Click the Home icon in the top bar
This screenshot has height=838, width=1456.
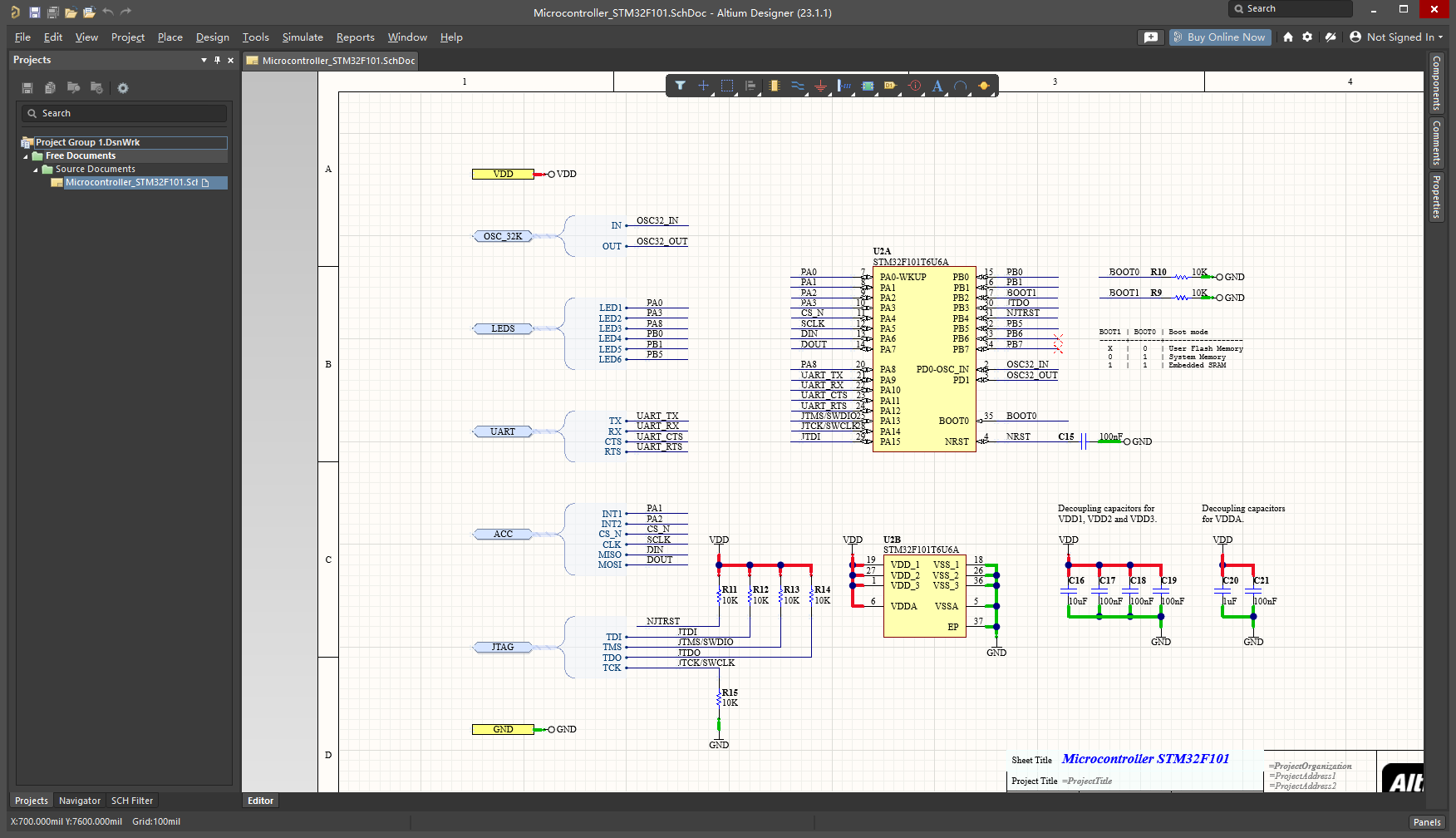click(x=1288, y=37)
